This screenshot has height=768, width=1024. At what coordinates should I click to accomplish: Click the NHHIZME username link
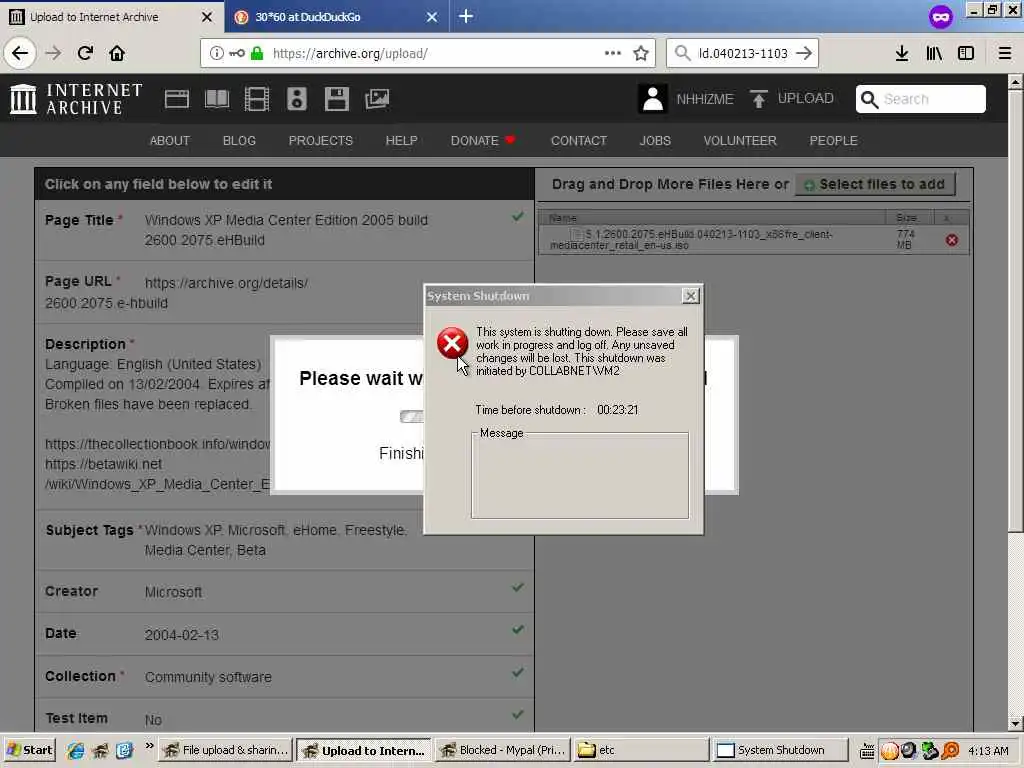(x=705, y=99)
